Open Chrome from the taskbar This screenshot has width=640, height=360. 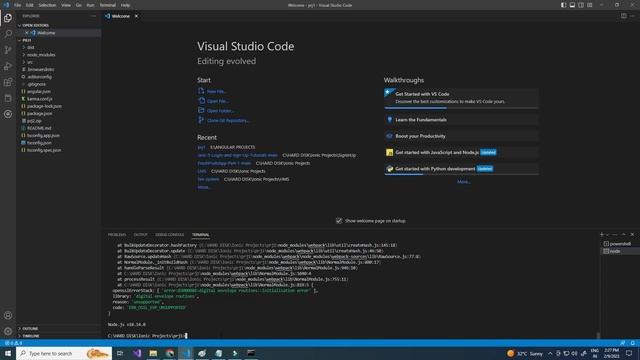tap(170, 353)
